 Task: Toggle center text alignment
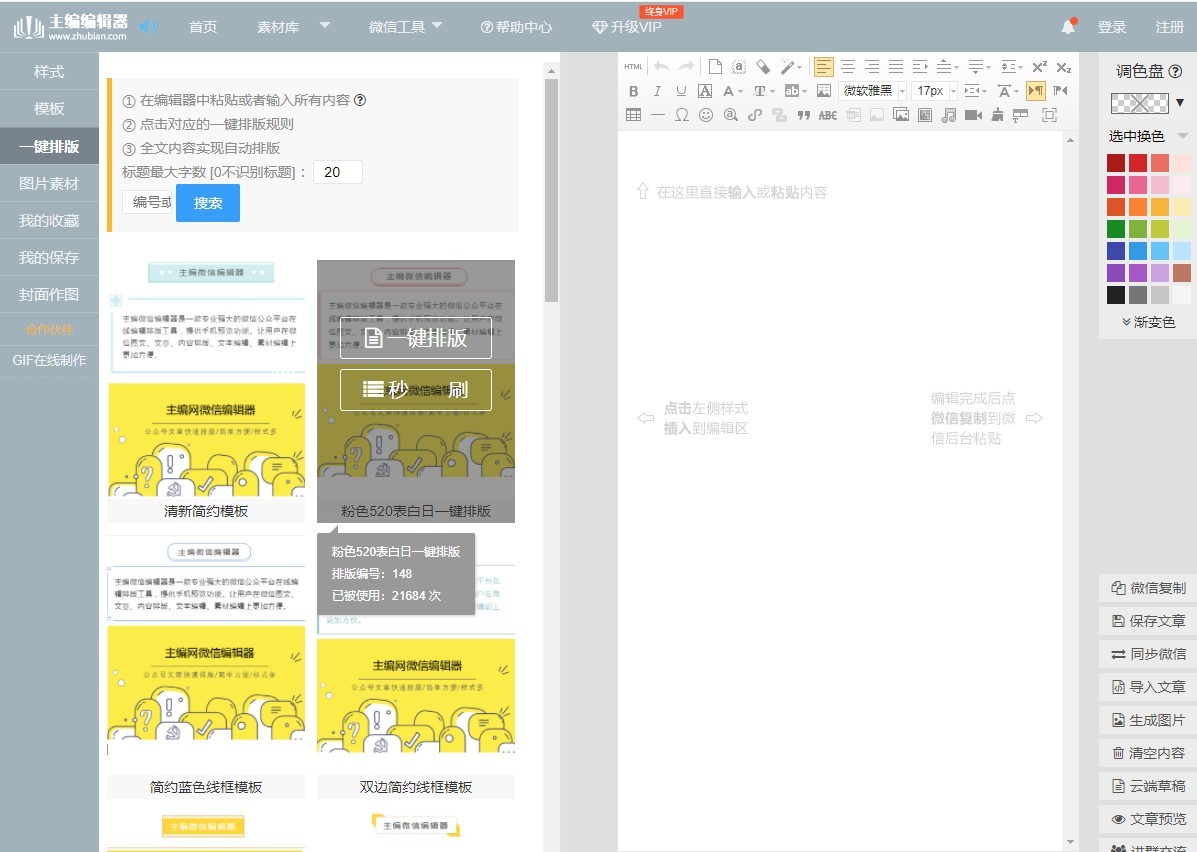pos(849,67)
